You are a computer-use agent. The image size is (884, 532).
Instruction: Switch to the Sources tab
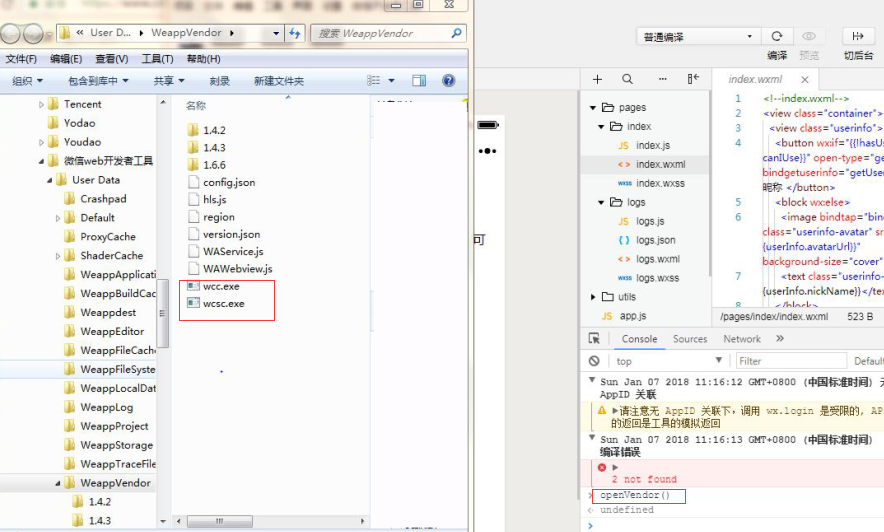(690, 339)
